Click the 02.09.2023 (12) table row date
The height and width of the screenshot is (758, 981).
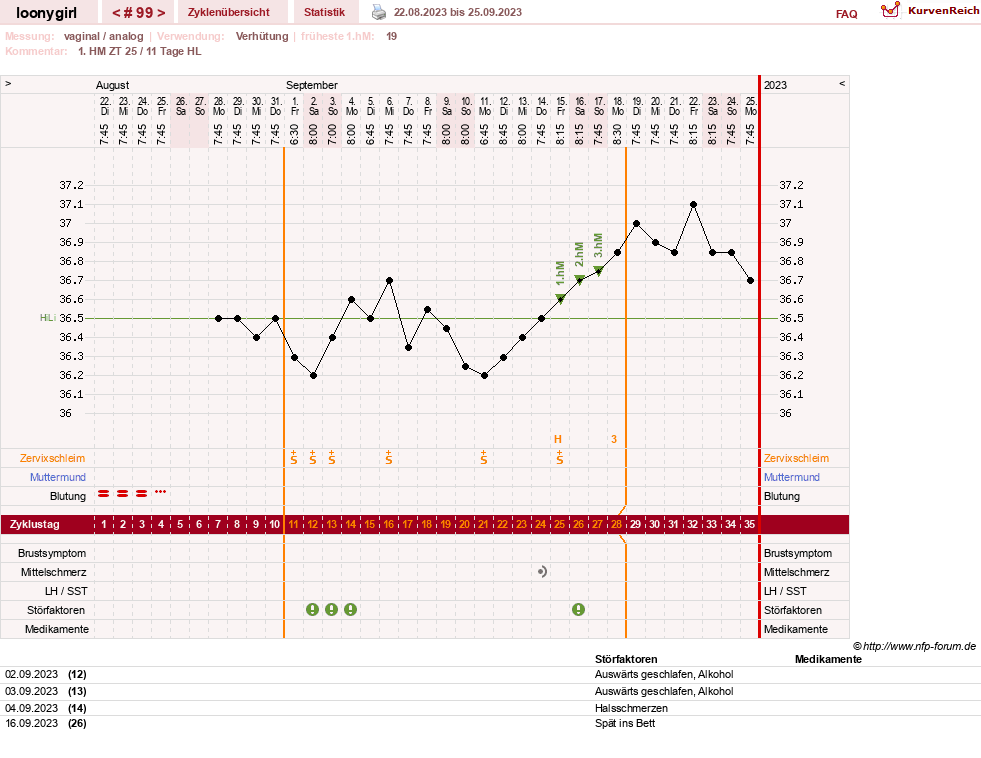click(46, 674)
